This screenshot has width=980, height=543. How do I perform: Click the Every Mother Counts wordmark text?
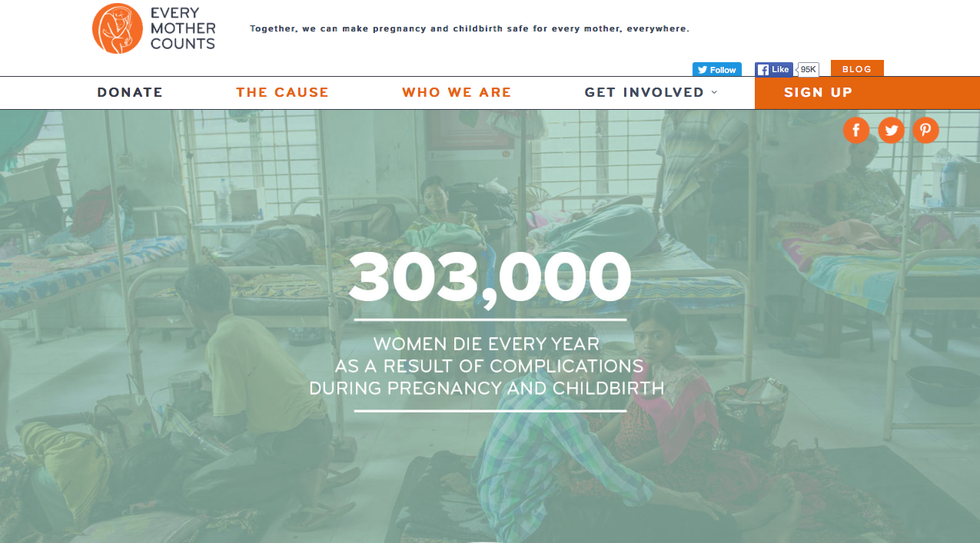click(x=183, y=28)
